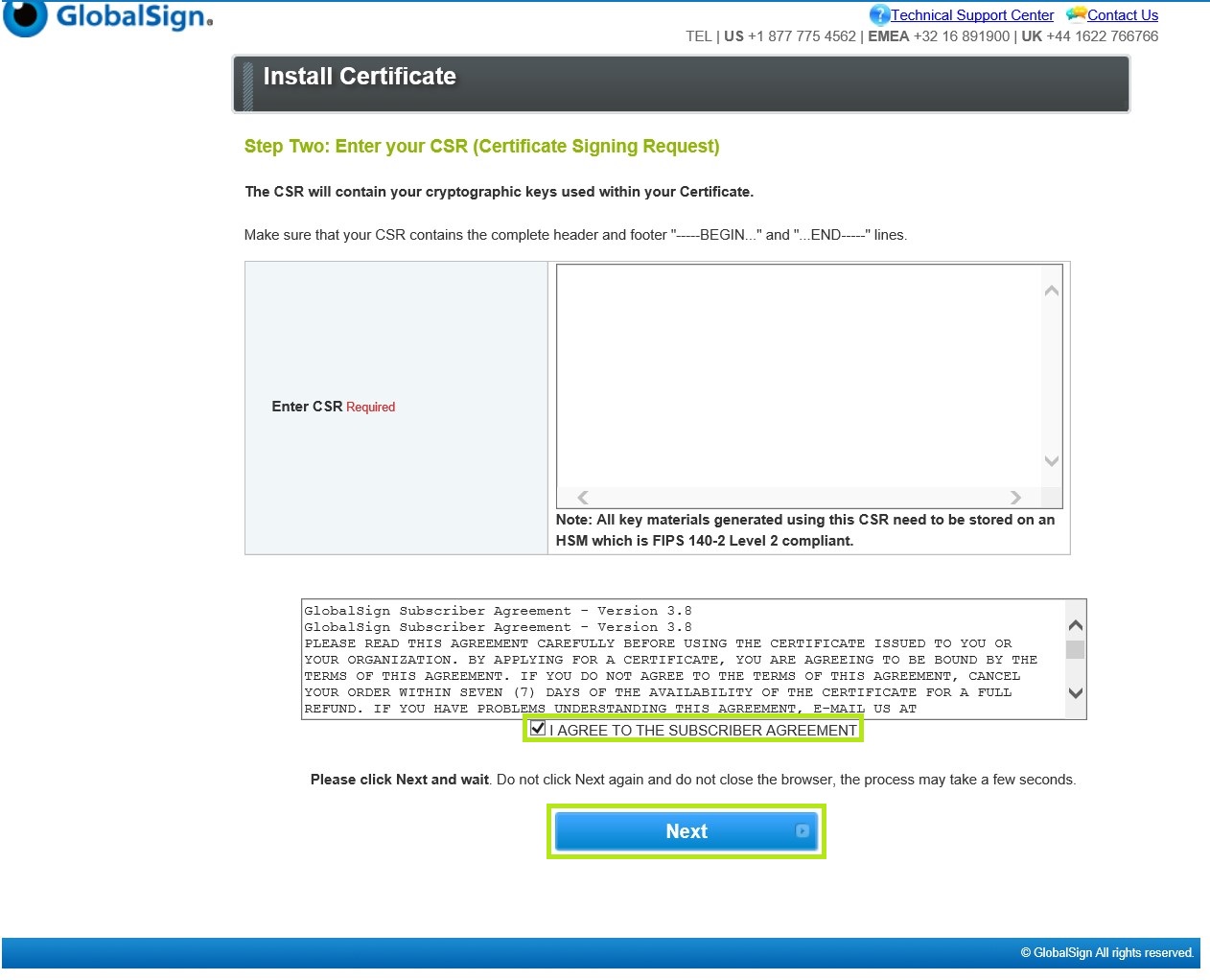Click the Install Certificate header bar

click(x=681, y=84)
